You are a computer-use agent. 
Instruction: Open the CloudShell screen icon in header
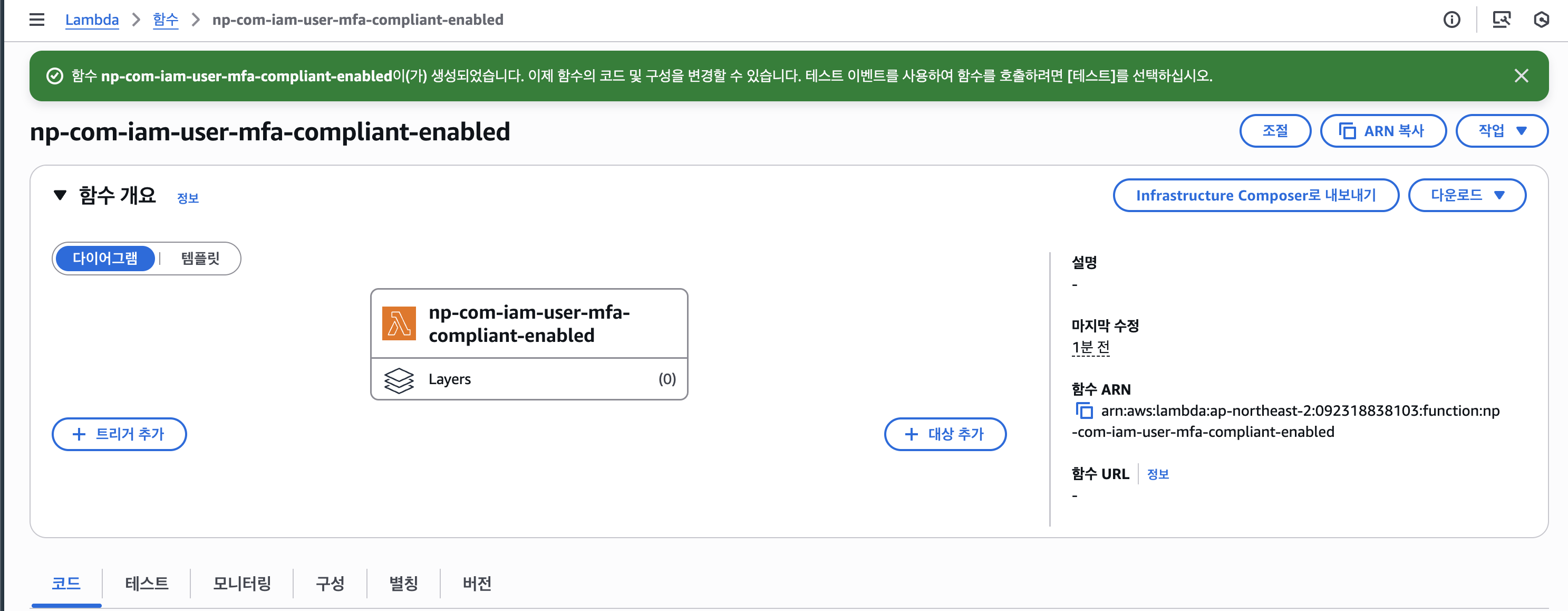[1502, 20]
